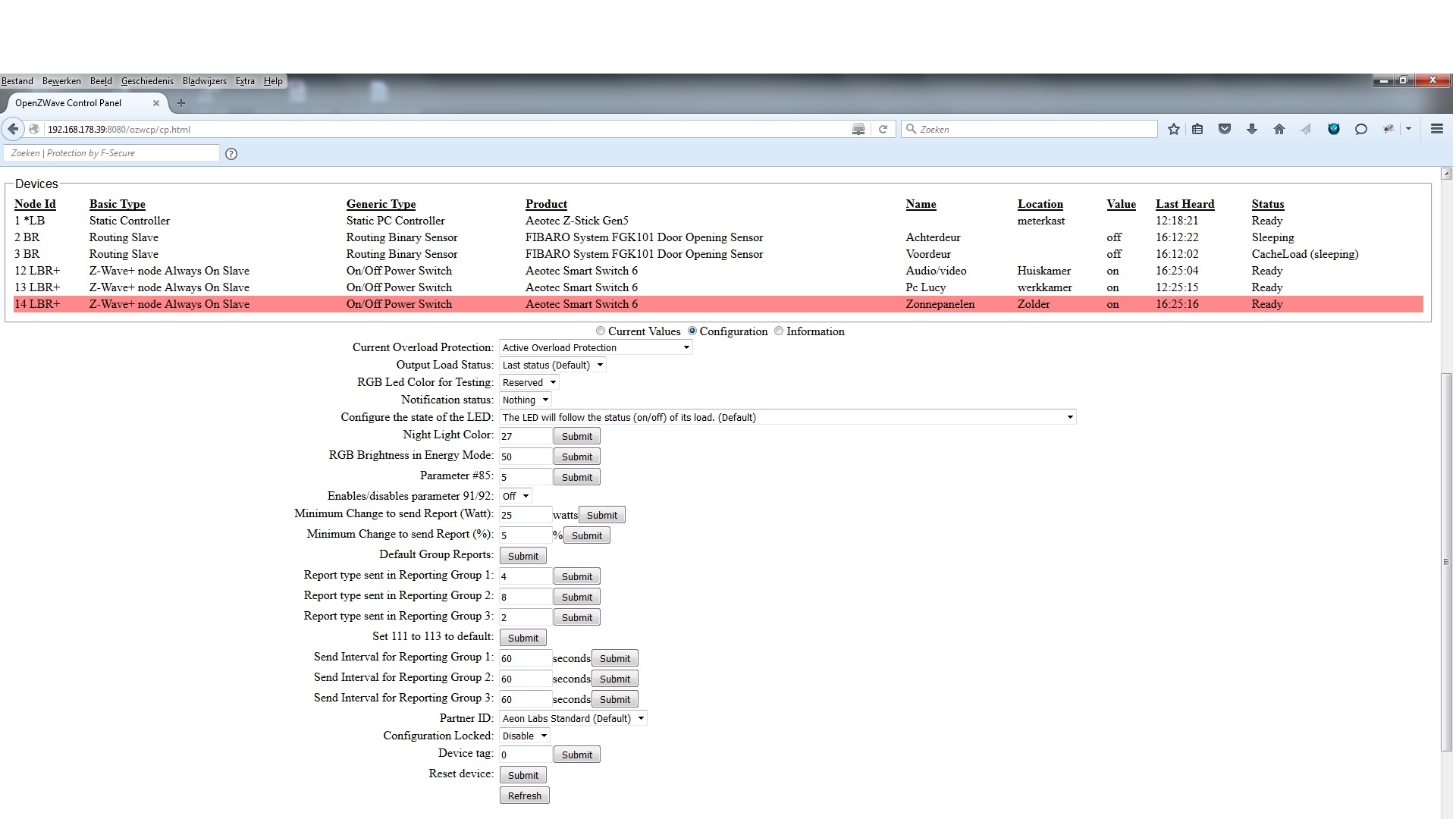Open the Configuration Locked dropdown
The height and width of the screenshot is (819, 1456).
point(524,736)
